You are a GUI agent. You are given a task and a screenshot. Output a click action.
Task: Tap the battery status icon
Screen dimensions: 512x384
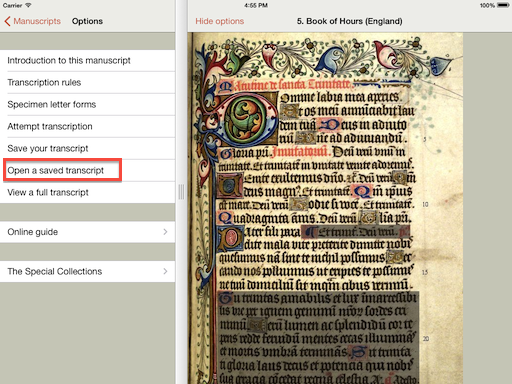pyautogui.click(x=503, y=5)
